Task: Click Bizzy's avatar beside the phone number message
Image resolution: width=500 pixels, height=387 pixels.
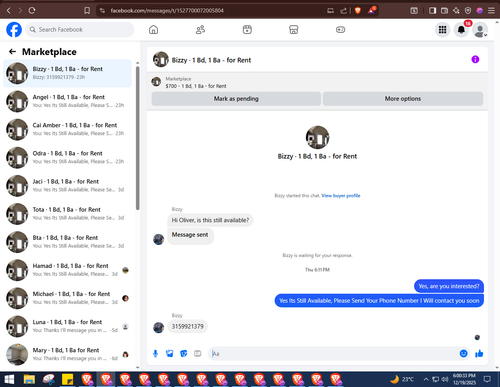Action: coord(158,327)
